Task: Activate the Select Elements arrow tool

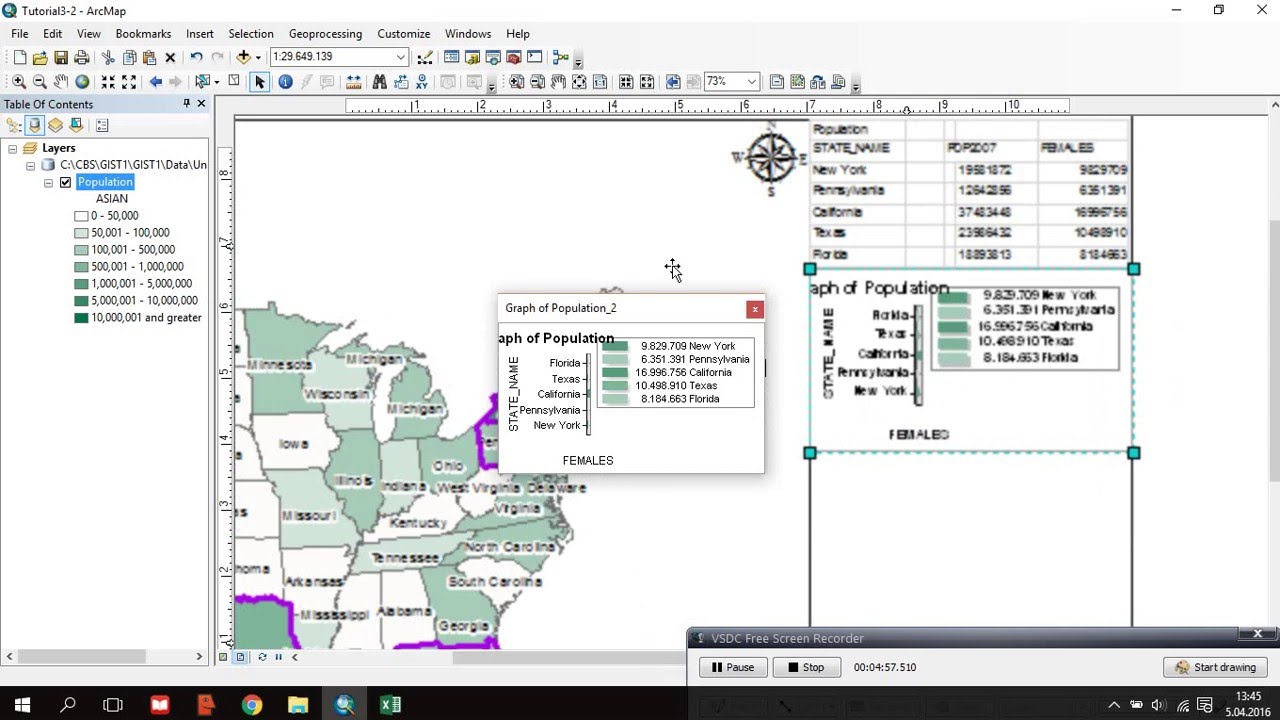Action: 259,82
